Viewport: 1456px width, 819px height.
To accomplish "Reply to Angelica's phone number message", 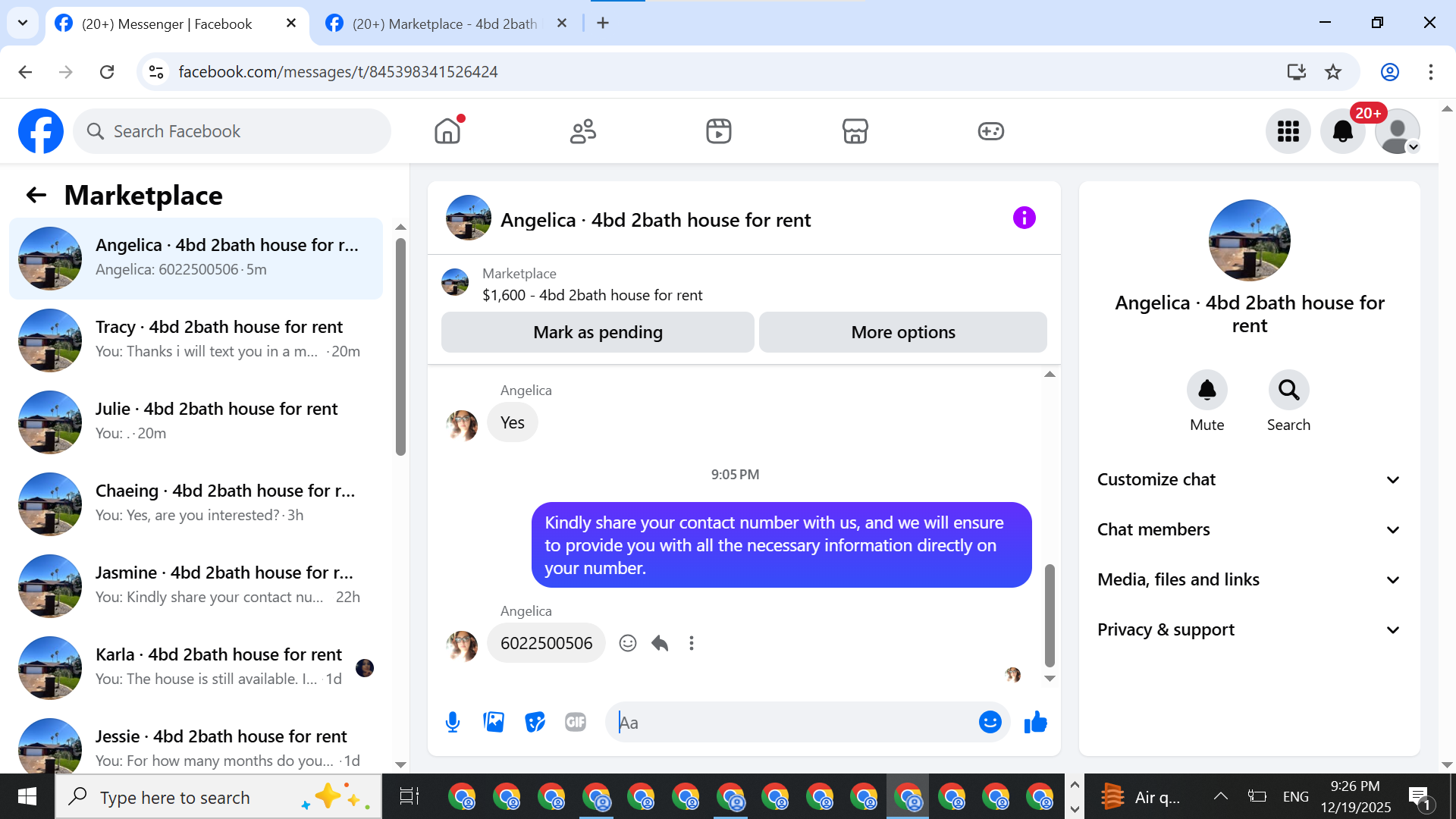I will 660,643.
